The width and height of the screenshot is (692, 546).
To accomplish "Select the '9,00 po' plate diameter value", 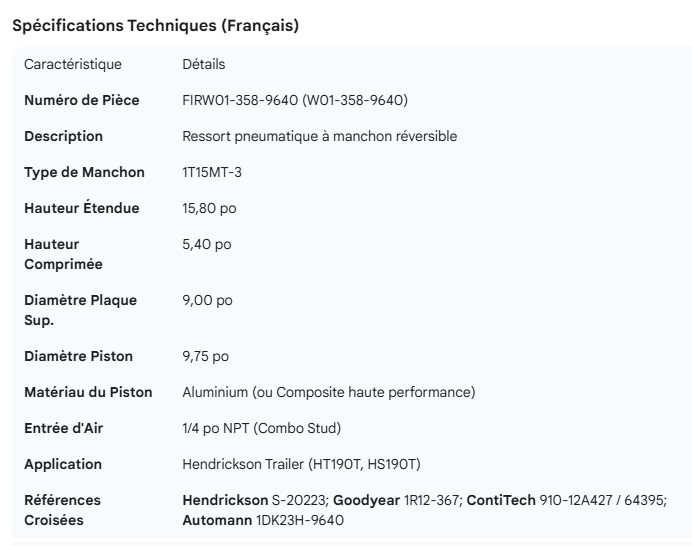I will 207,300.
